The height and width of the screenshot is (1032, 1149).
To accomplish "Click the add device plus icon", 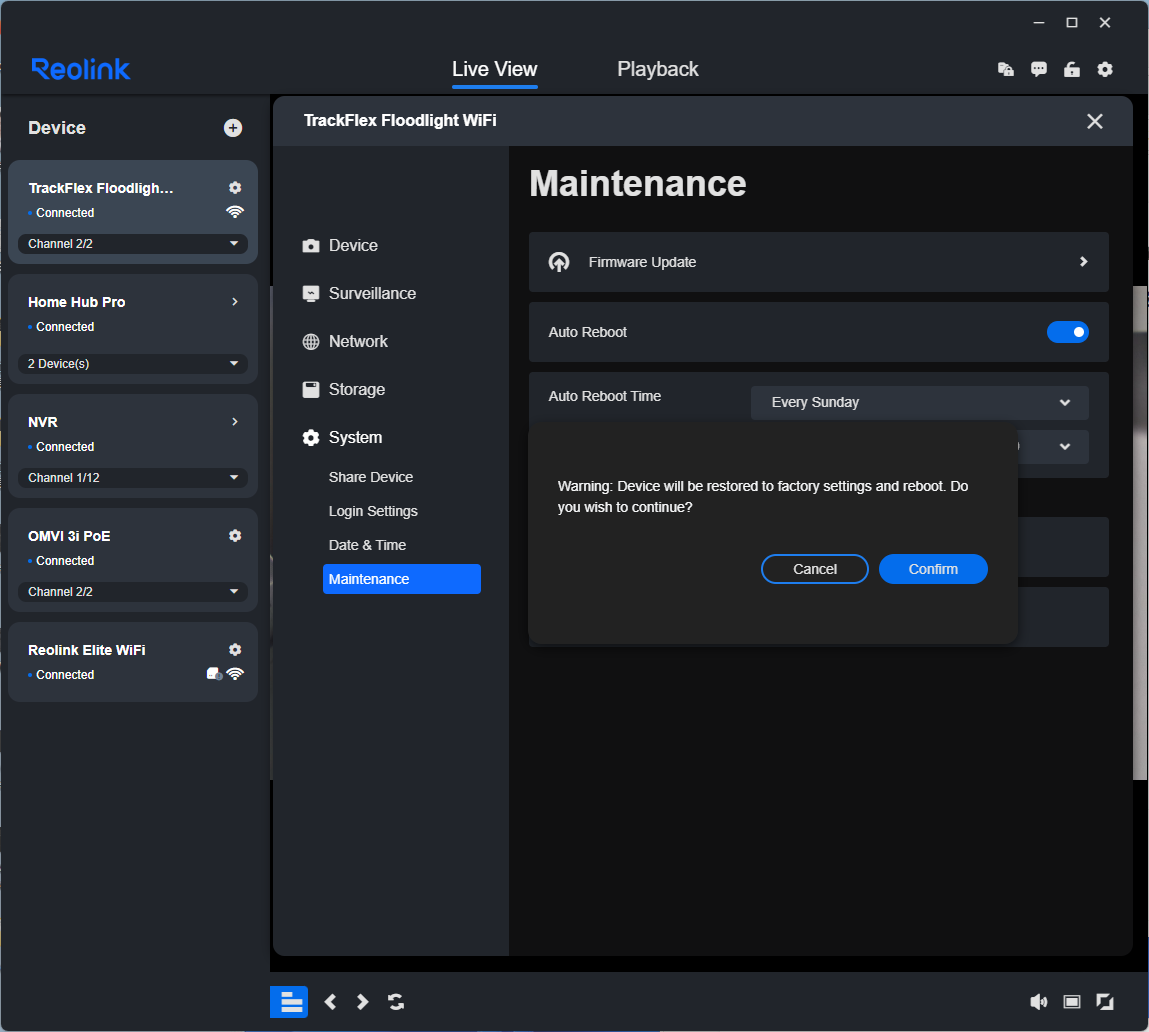I will [x=233, y=128].
